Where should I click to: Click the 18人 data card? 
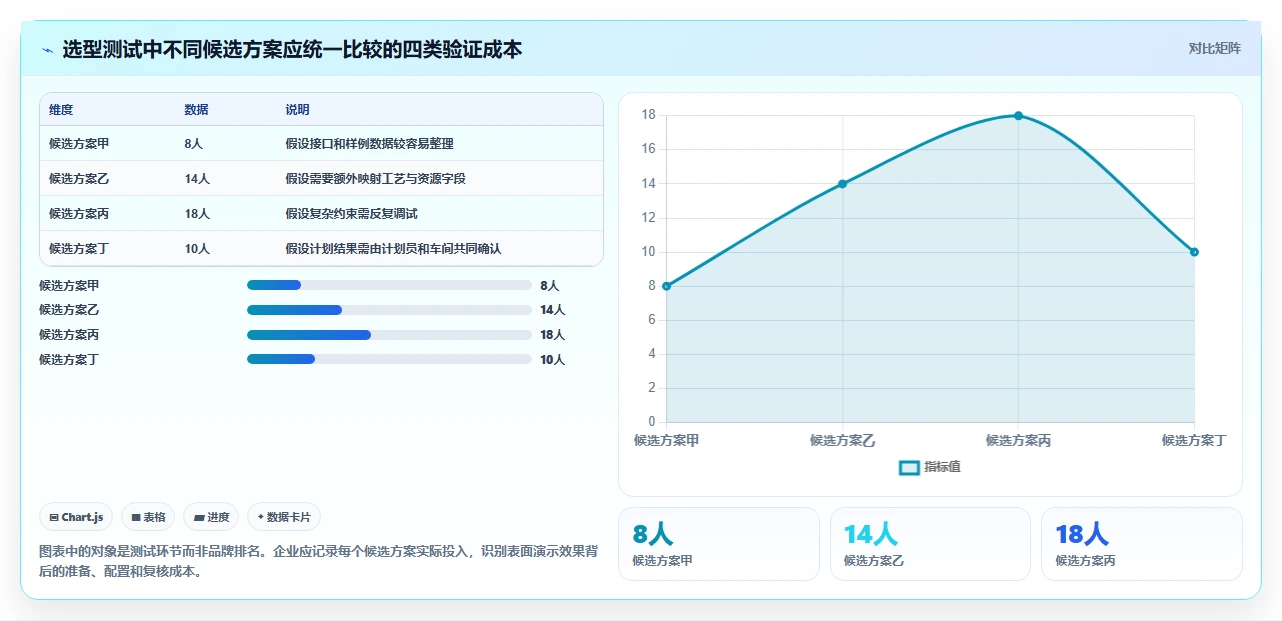(x=1142, y=544)
